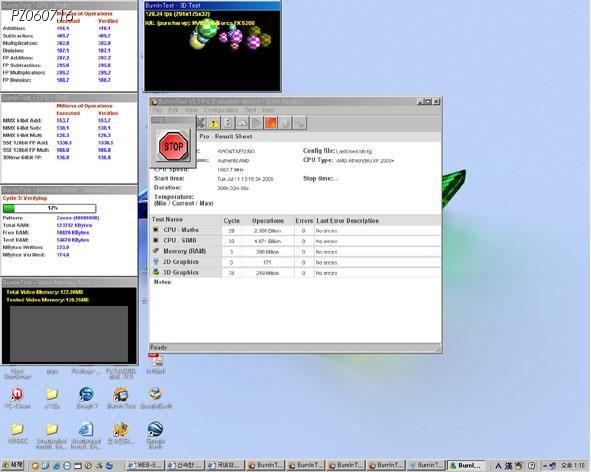Click the Cycle column header
This screenshot has height=472, width=591.
click(231, 221)
